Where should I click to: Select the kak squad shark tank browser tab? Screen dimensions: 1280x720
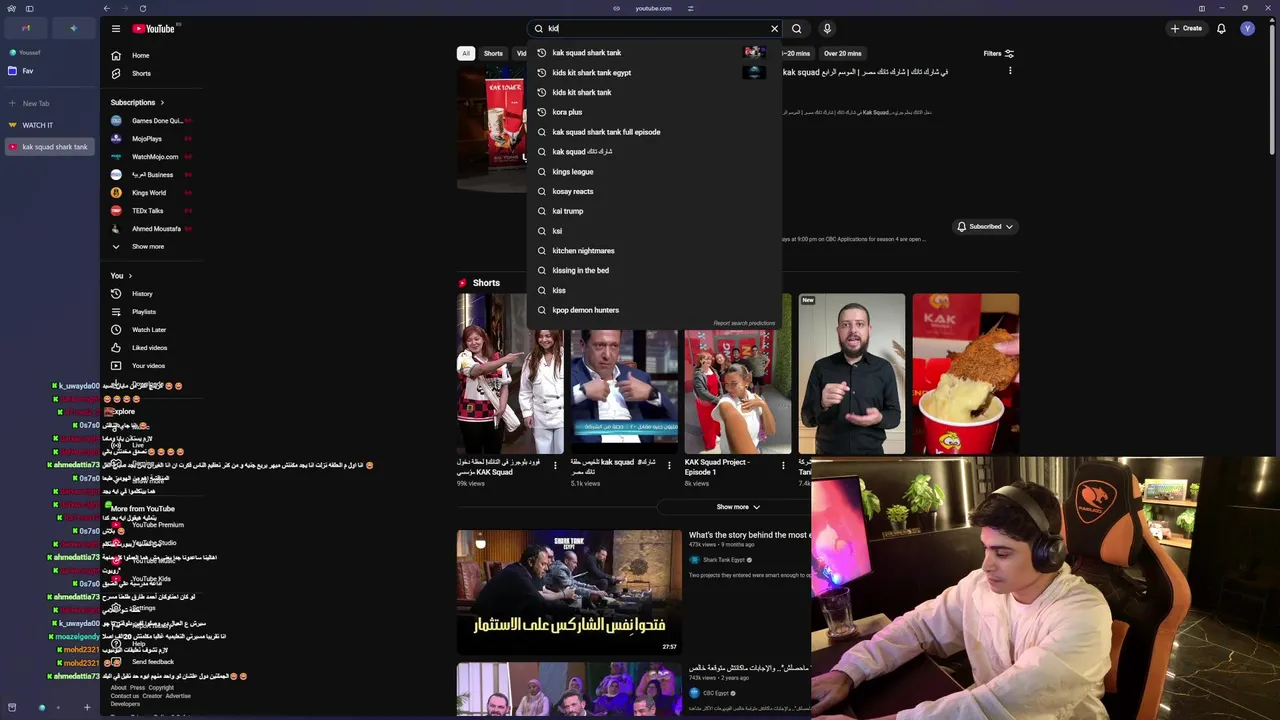pos(50,147)
